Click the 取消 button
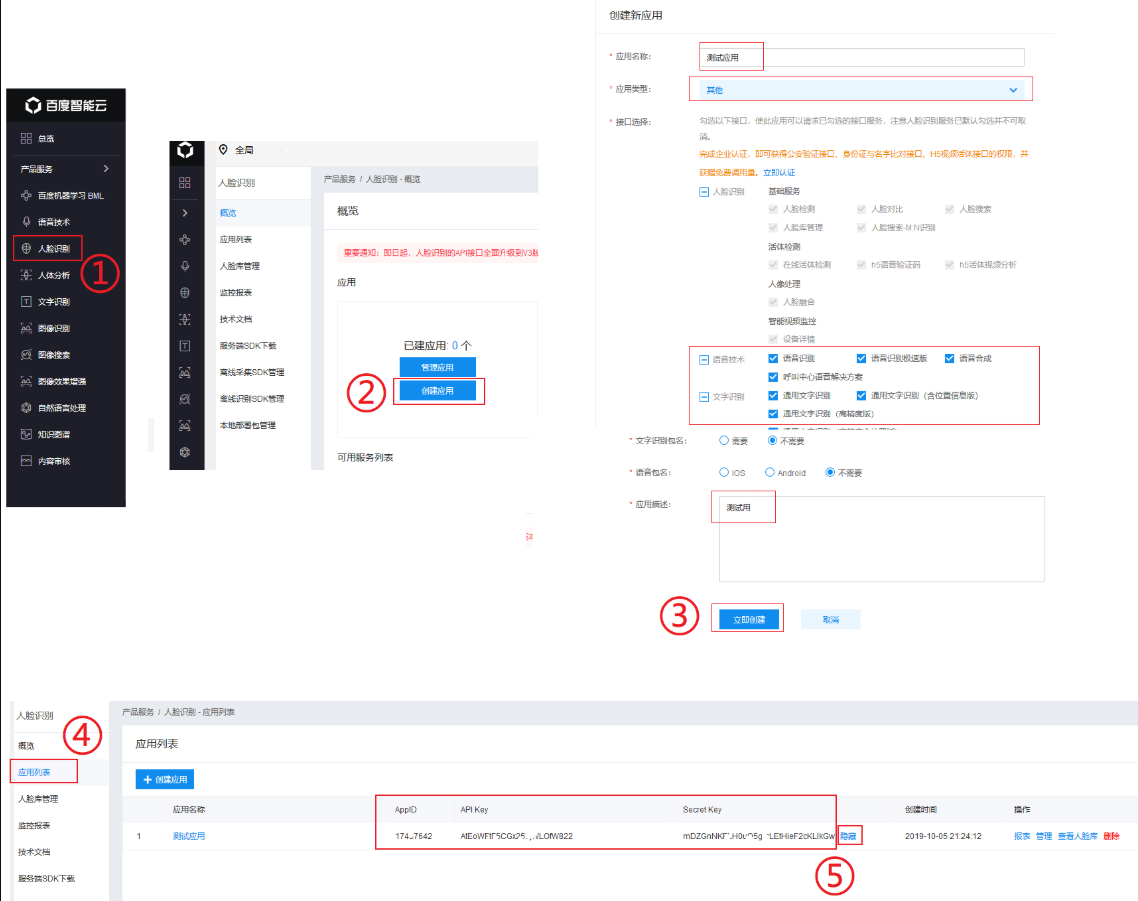Screen dimensions: 1138x901 pyautogui.click(x=831, y=619)
